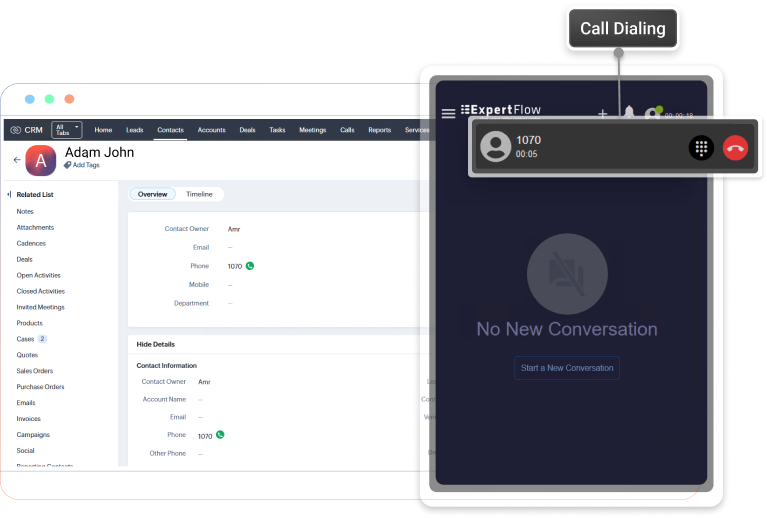The height and width of the screenshot is (518, 767).
Task: Open the Leads tab
Action: click(x=135, y=130)
